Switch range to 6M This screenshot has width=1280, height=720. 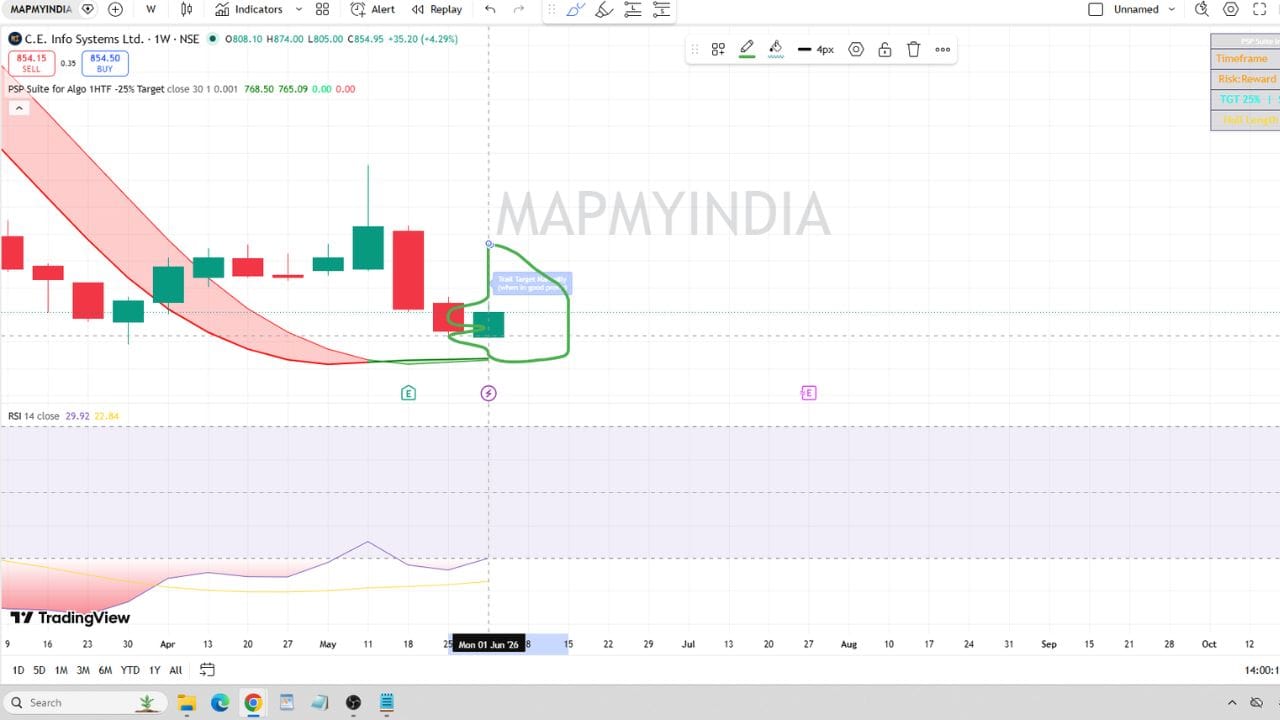[105, 670]
